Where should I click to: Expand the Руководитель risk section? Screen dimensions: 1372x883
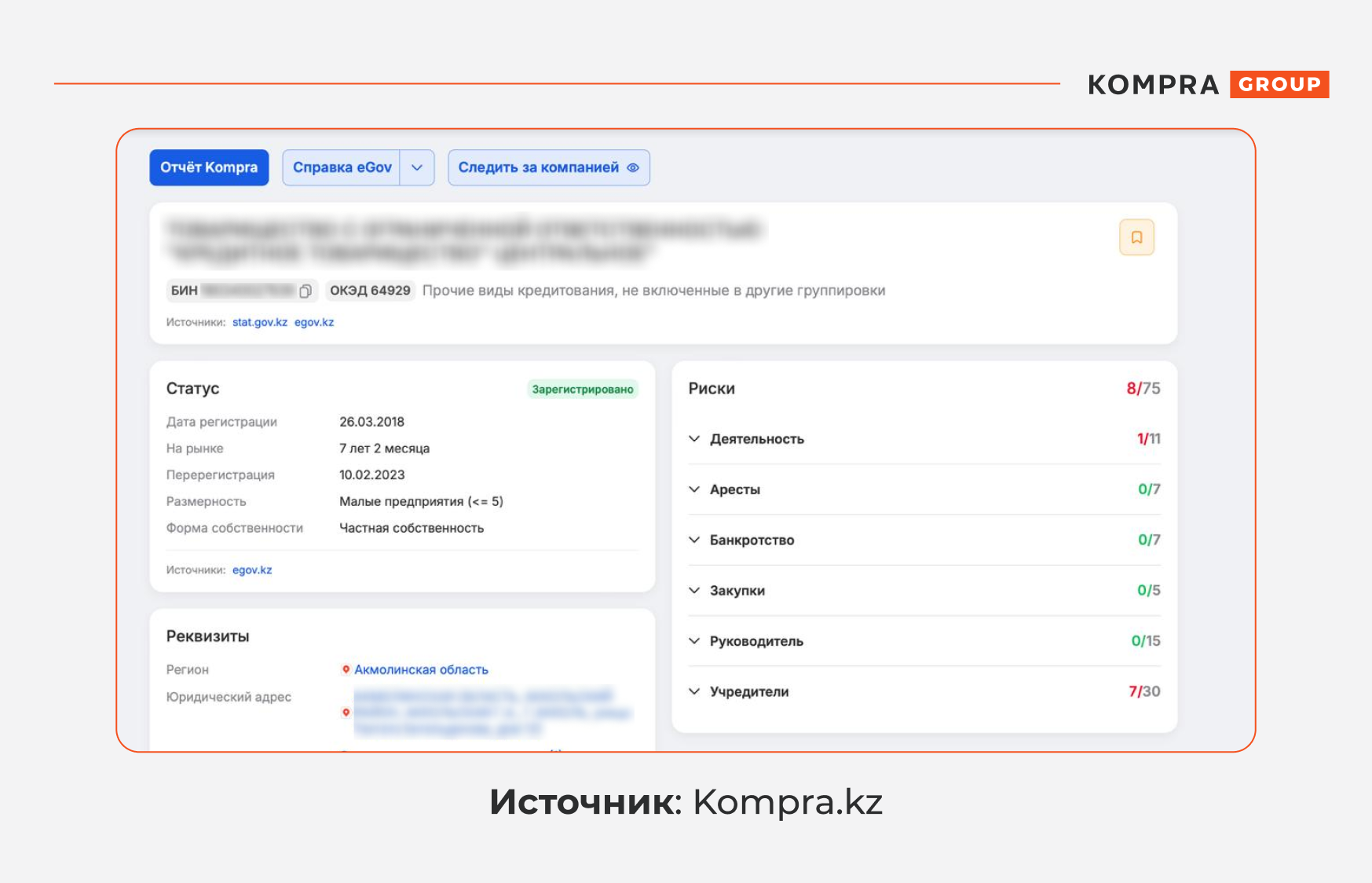point(924,641)
